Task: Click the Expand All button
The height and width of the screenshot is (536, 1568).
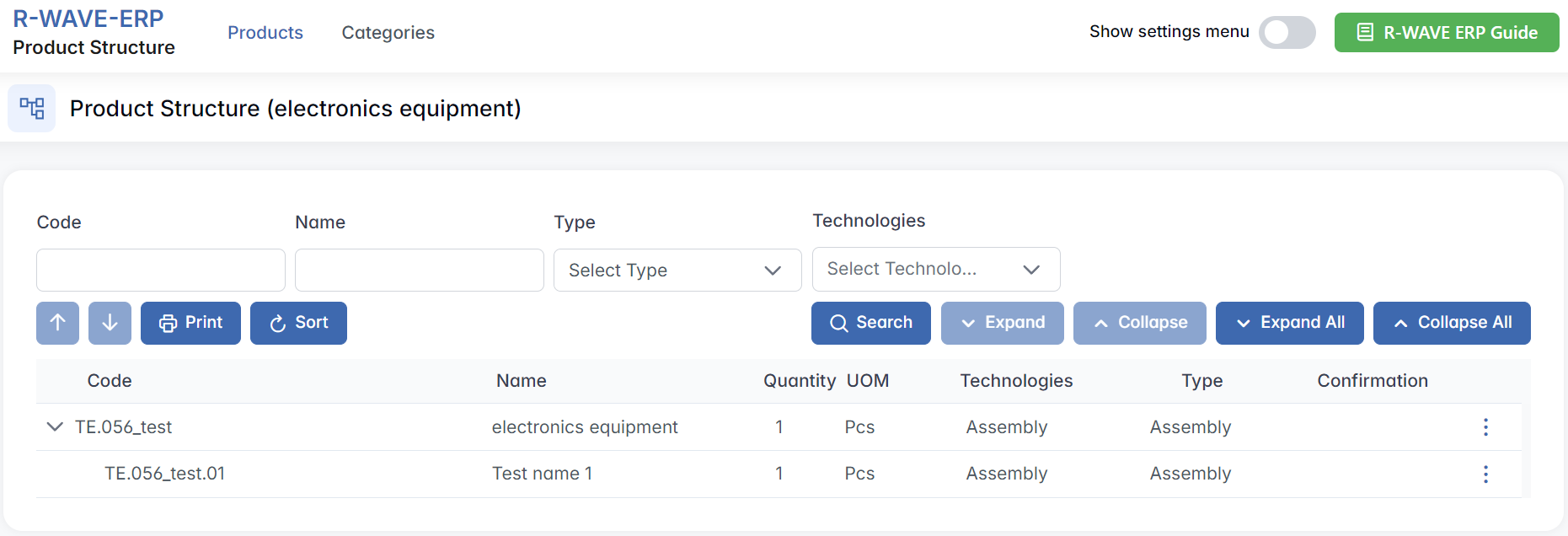Action: (x=1289, y=323)
